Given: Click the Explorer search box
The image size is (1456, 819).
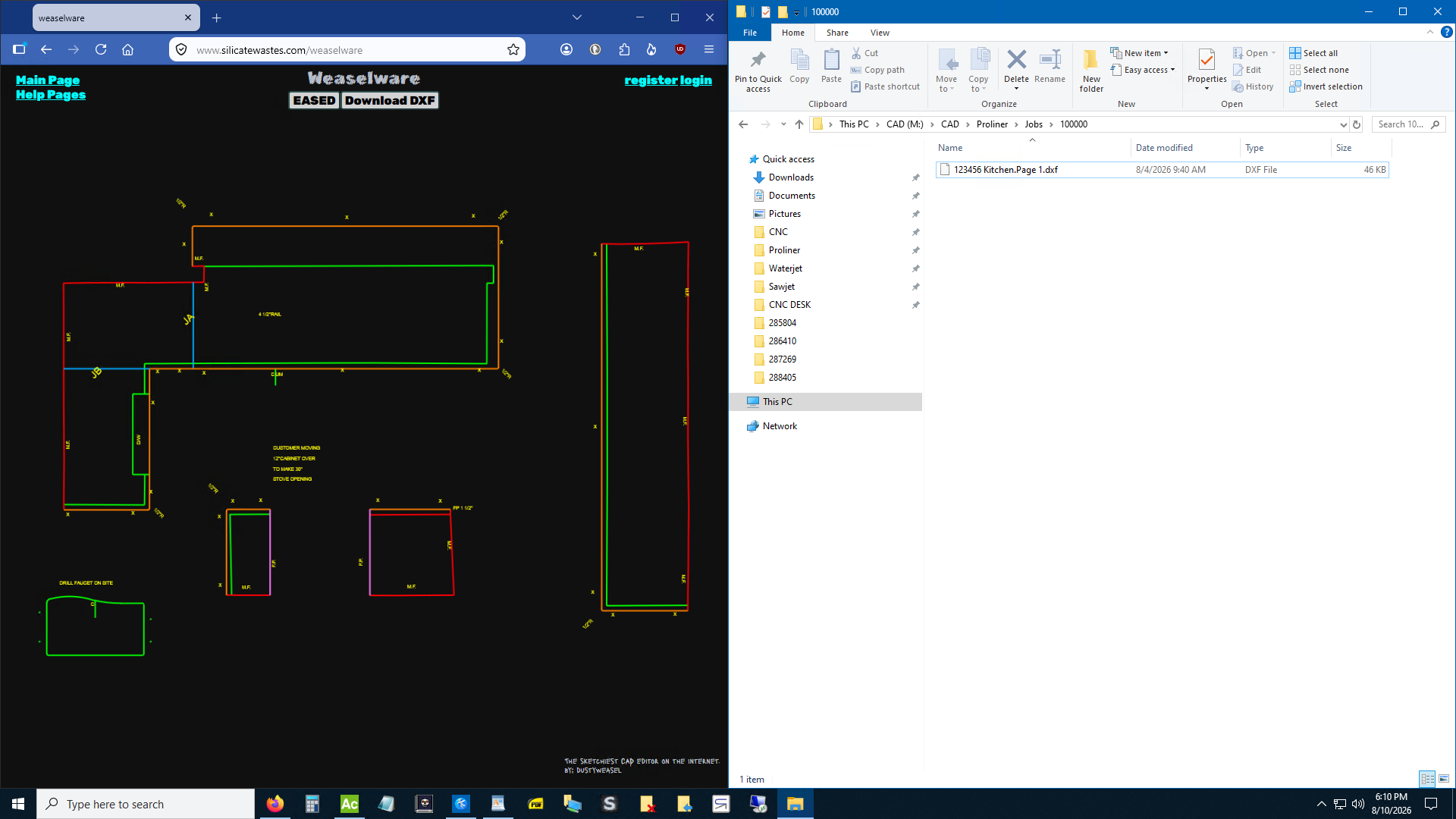Looking at the screenshot, I should 1408,124.
